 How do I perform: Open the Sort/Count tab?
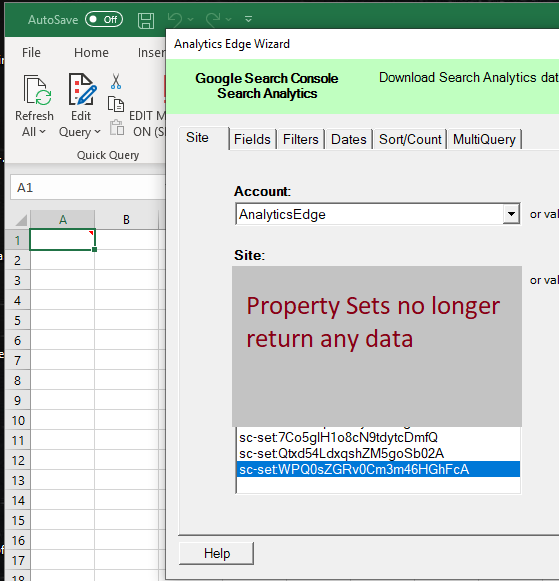click(x=410, y=139)
